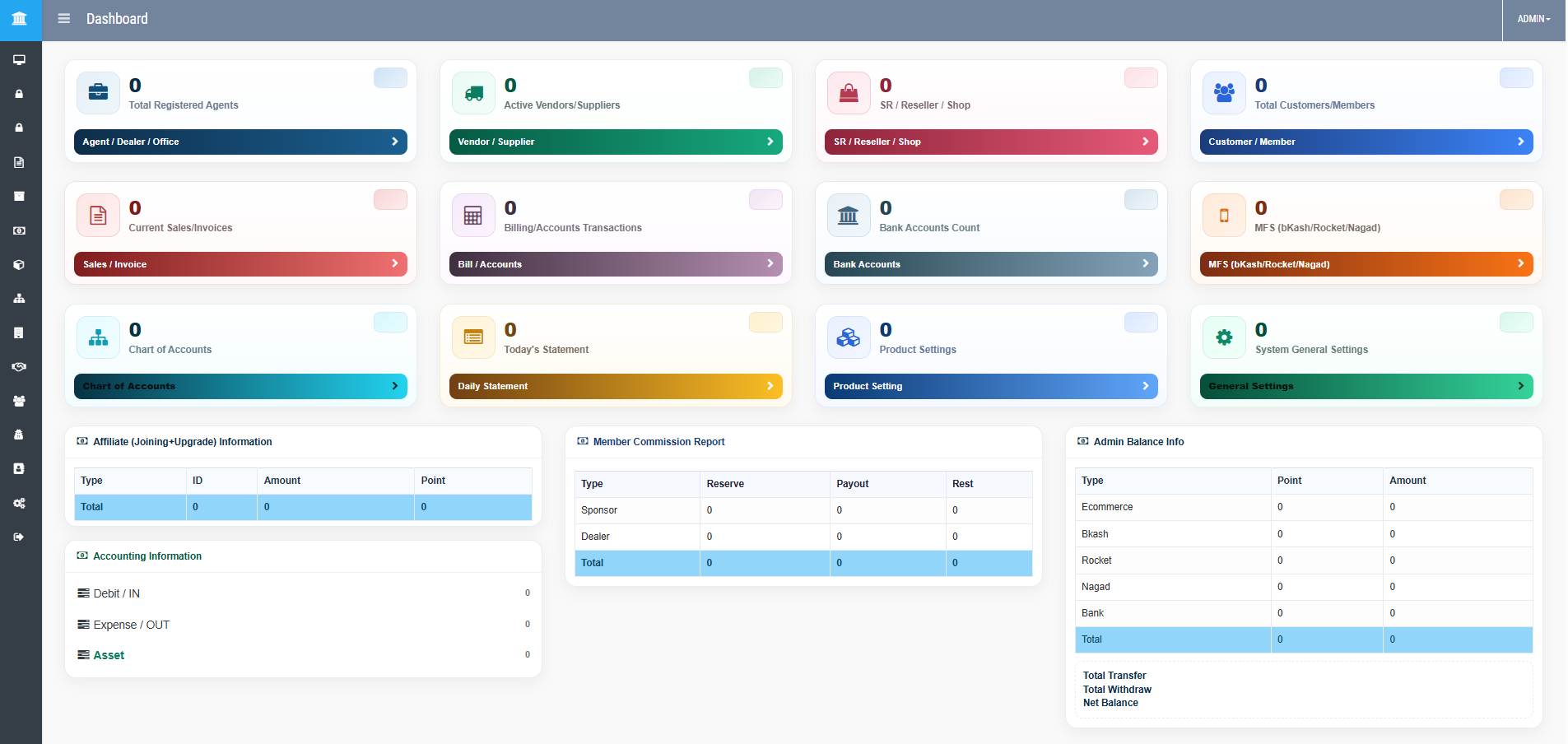Click the cogs settings icon in the sidebar

[x=19, y=503]
